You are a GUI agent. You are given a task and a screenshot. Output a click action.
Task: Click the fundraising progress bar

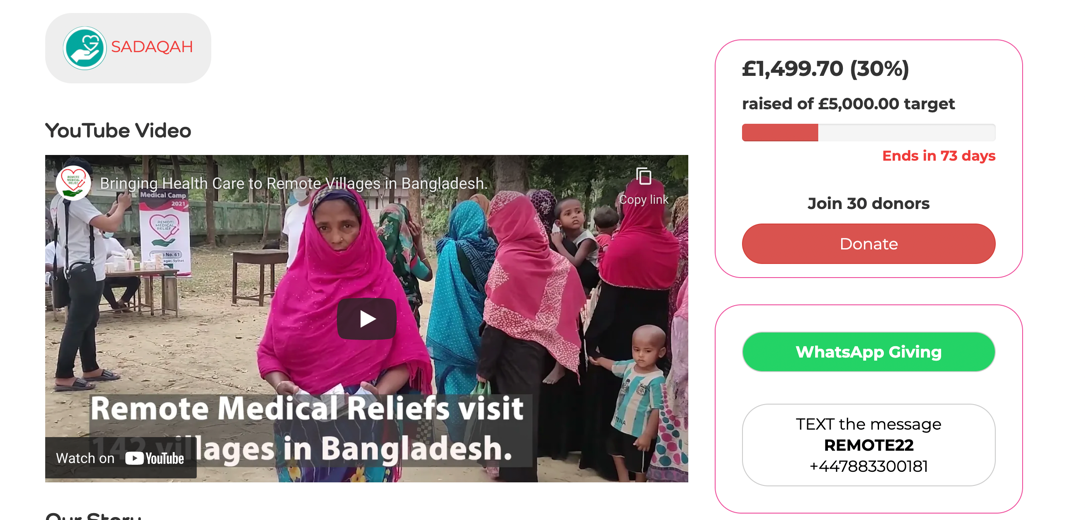point(868,132)
